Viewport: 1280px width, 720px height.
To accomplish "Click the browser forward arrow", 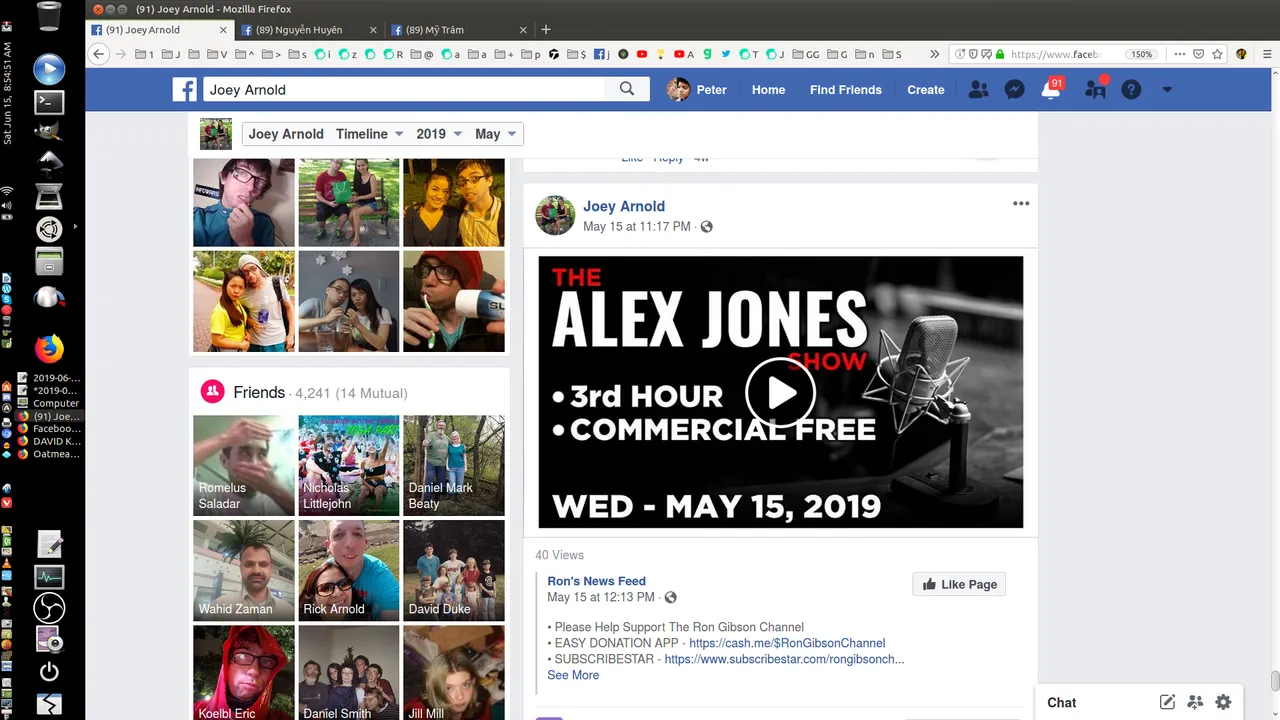I will [x=121, y=54].
